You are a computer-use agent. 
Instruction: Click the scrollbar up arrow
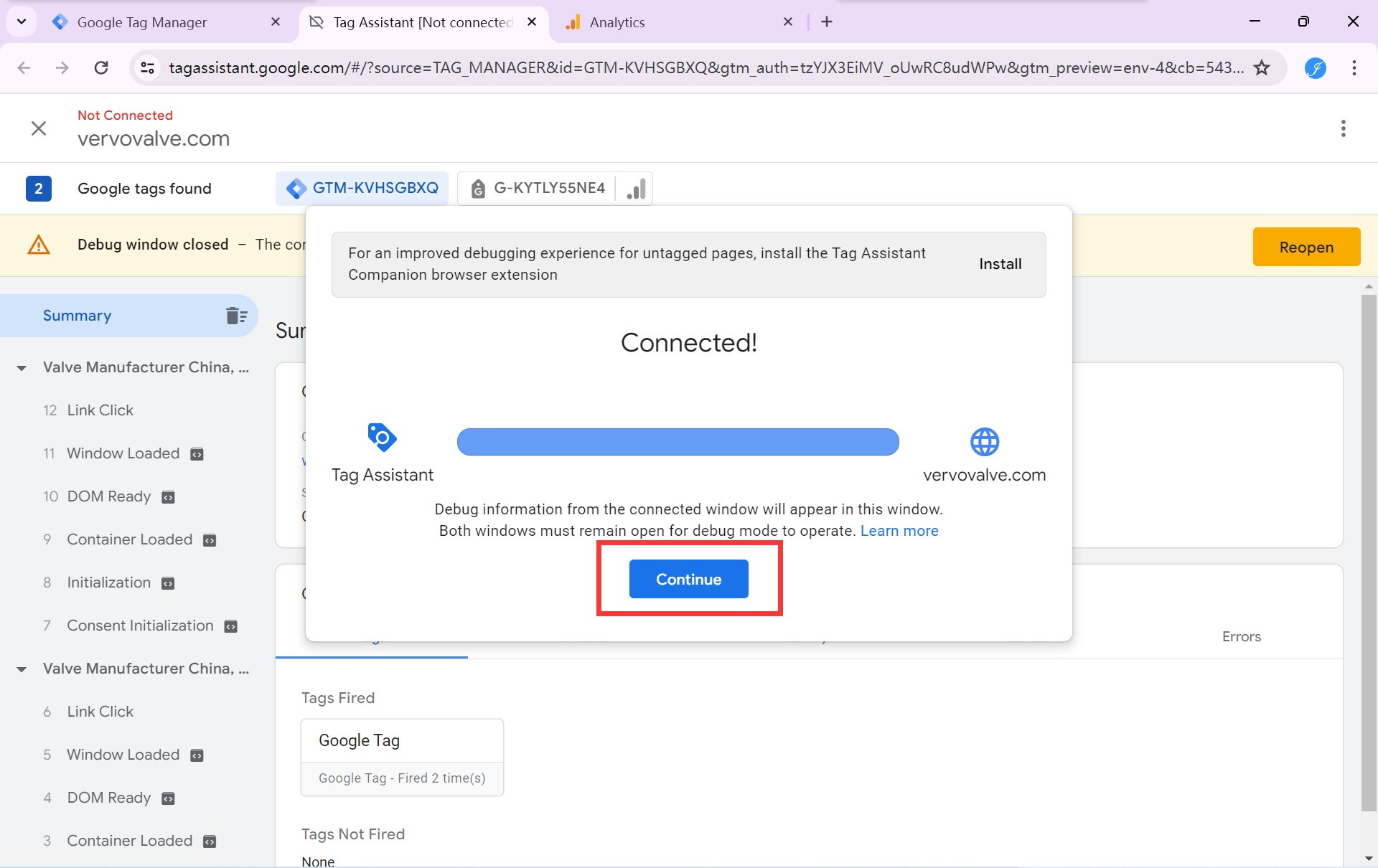[1369, 286]
